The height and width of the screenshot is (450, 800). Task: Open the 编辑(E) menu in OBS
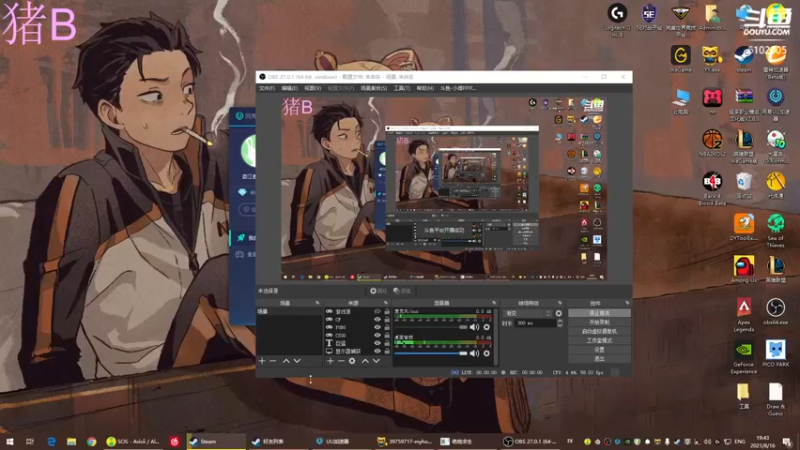(289, 88)
